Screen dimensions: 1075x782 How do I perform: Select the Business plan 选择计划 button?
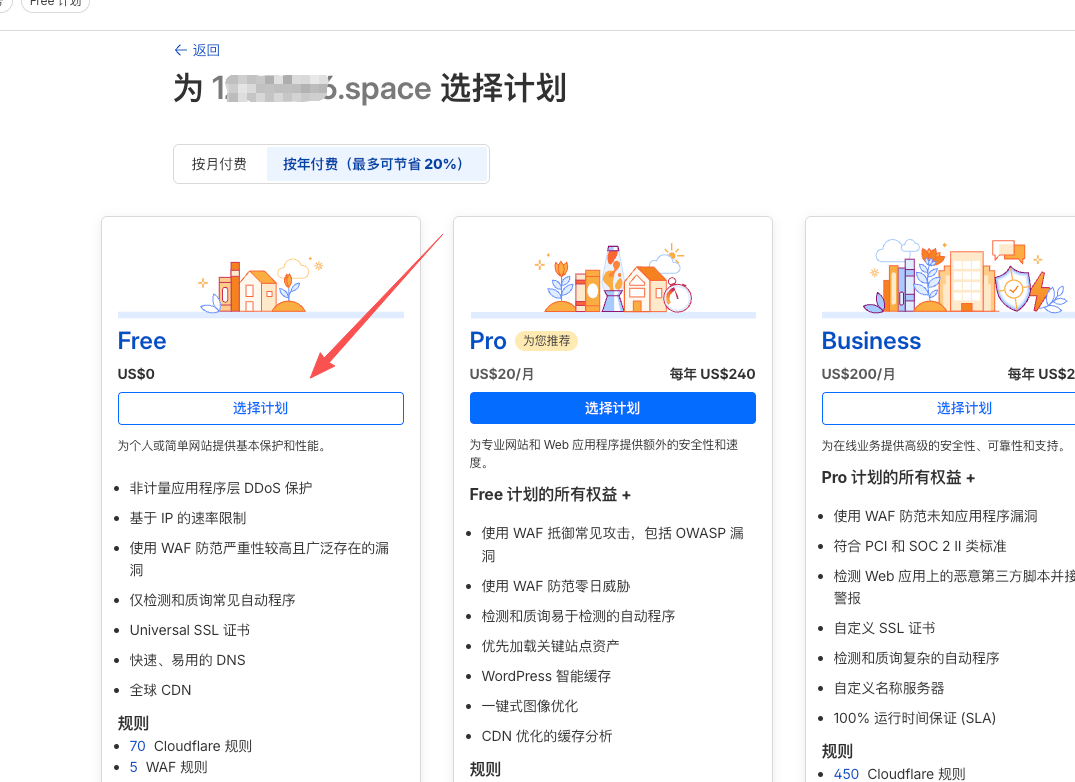964,408
